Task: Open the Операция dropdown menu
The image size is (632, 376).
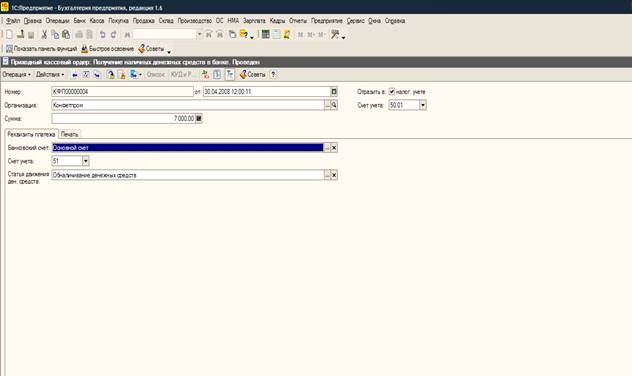Action: tap(17, 75)
